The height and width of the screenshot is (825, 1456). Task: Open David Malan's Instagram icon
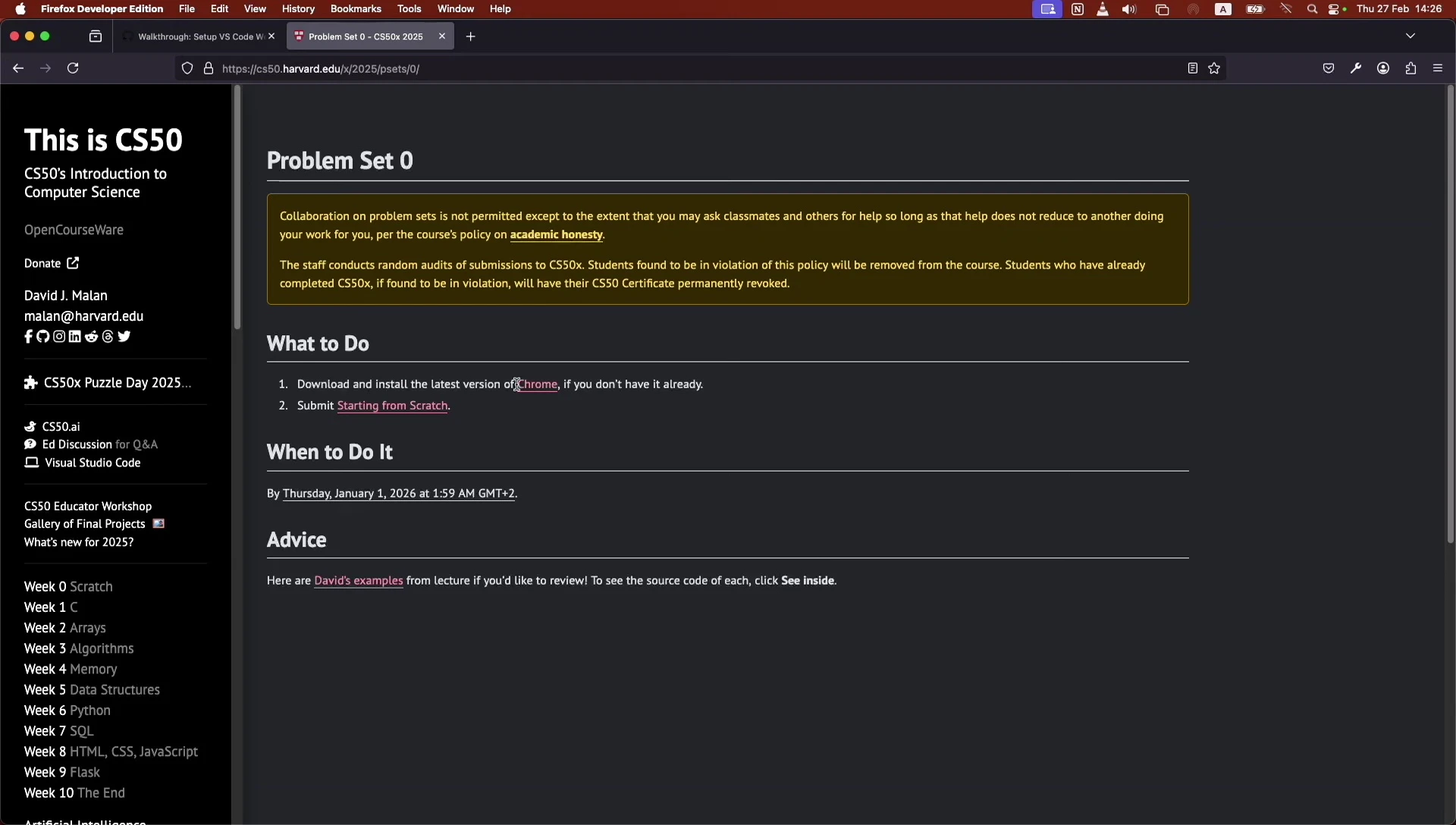tap(59, 337)
